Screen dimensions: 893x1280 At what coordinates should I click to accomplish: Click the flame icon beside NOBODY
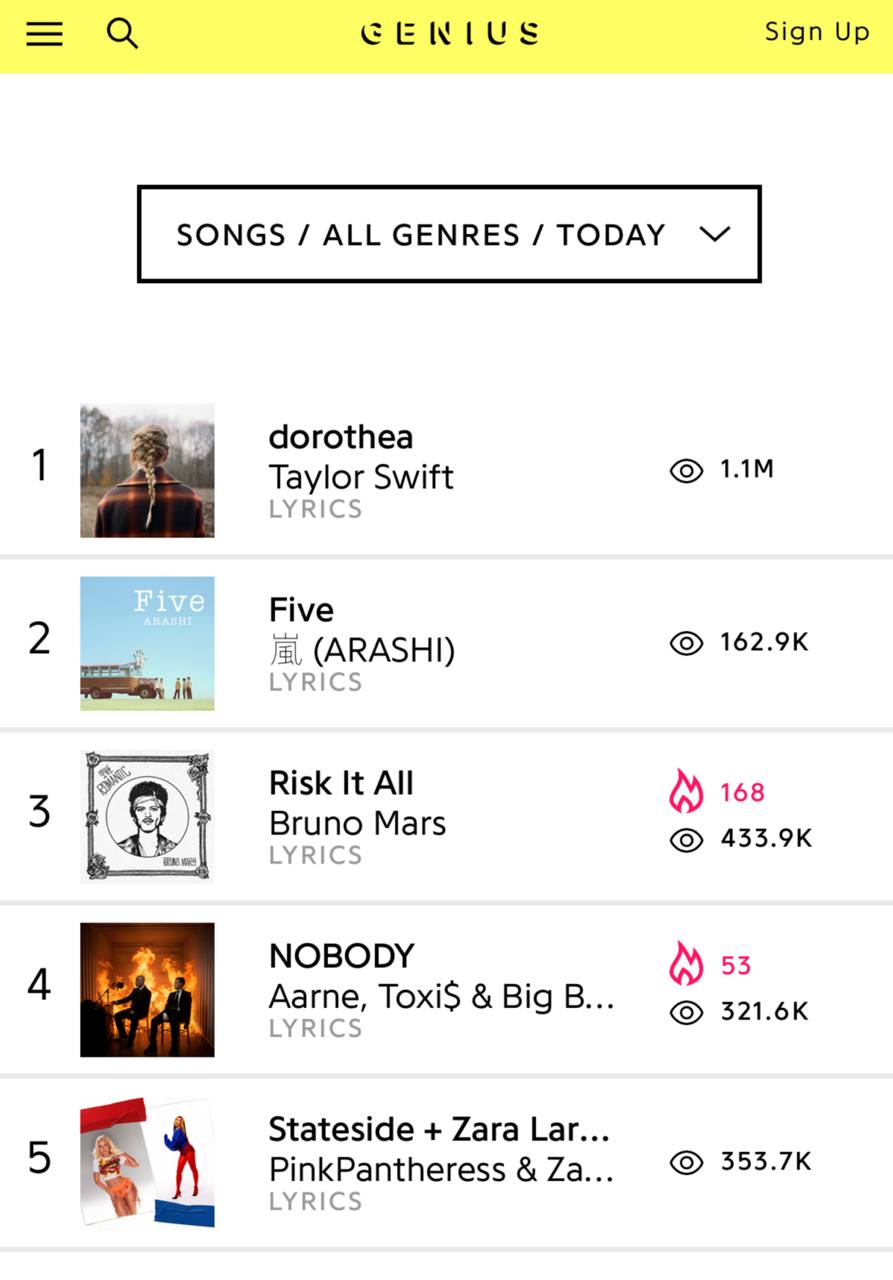[x=686, y=965]
